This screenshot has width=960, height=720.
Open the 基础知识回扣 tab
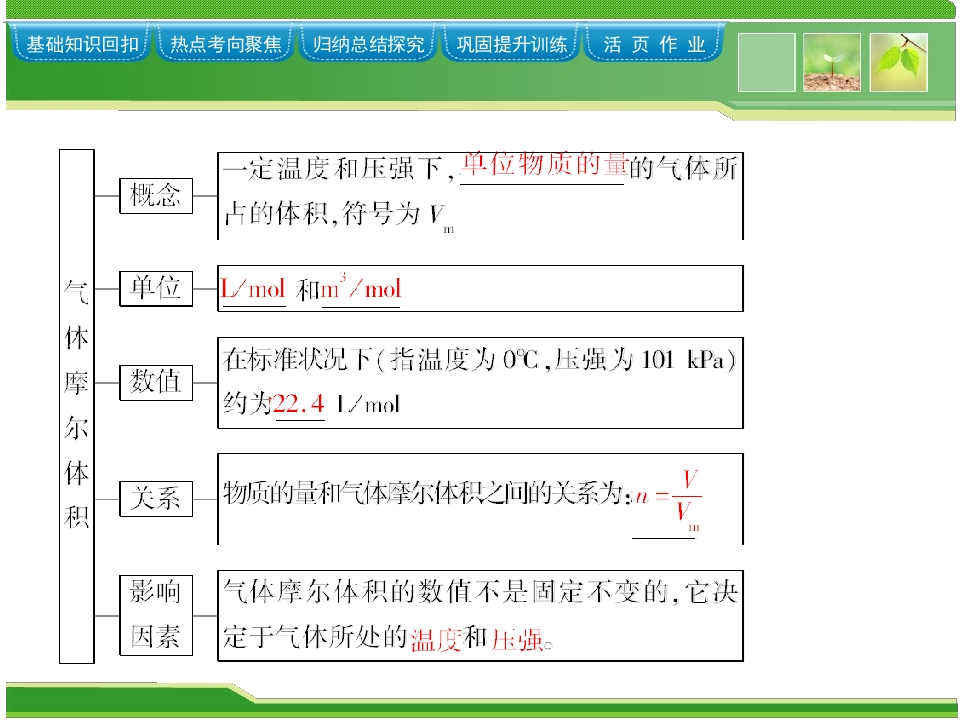81,43
